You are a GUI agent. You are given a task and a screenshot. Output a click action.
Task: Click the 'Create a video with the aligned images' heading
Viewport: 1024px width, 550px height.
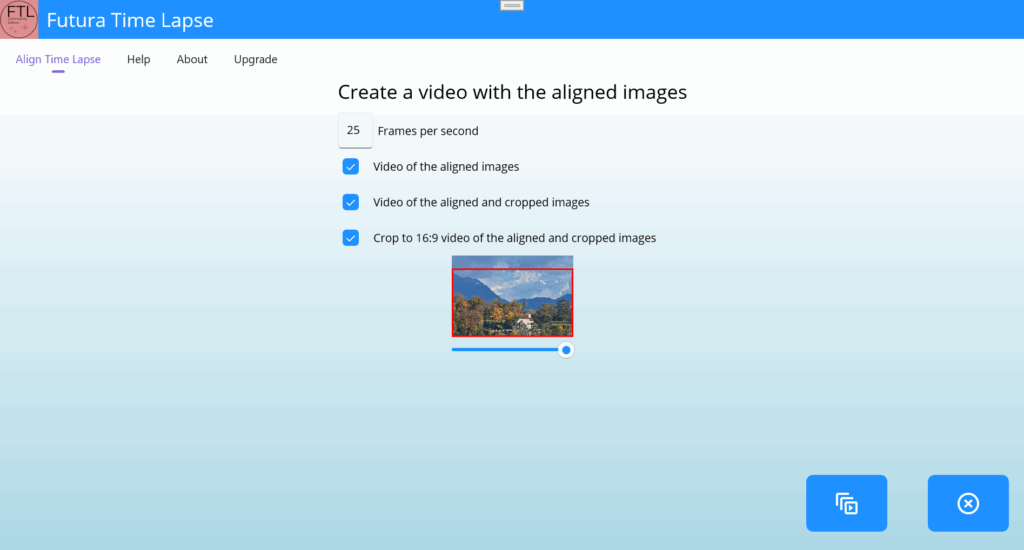pyautogui.click(x=512, y=93)
